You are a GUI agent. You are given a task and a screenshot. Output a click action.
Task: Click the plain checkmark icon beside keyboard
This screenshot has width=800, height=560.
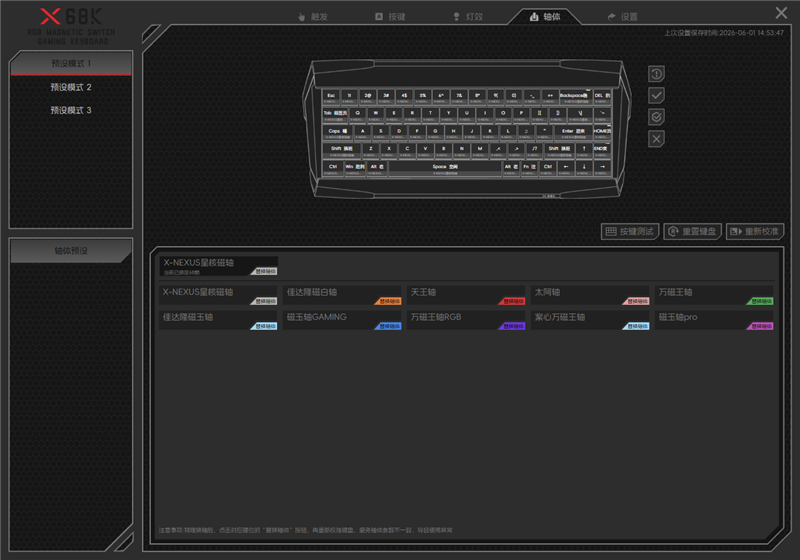coord(656,95)
